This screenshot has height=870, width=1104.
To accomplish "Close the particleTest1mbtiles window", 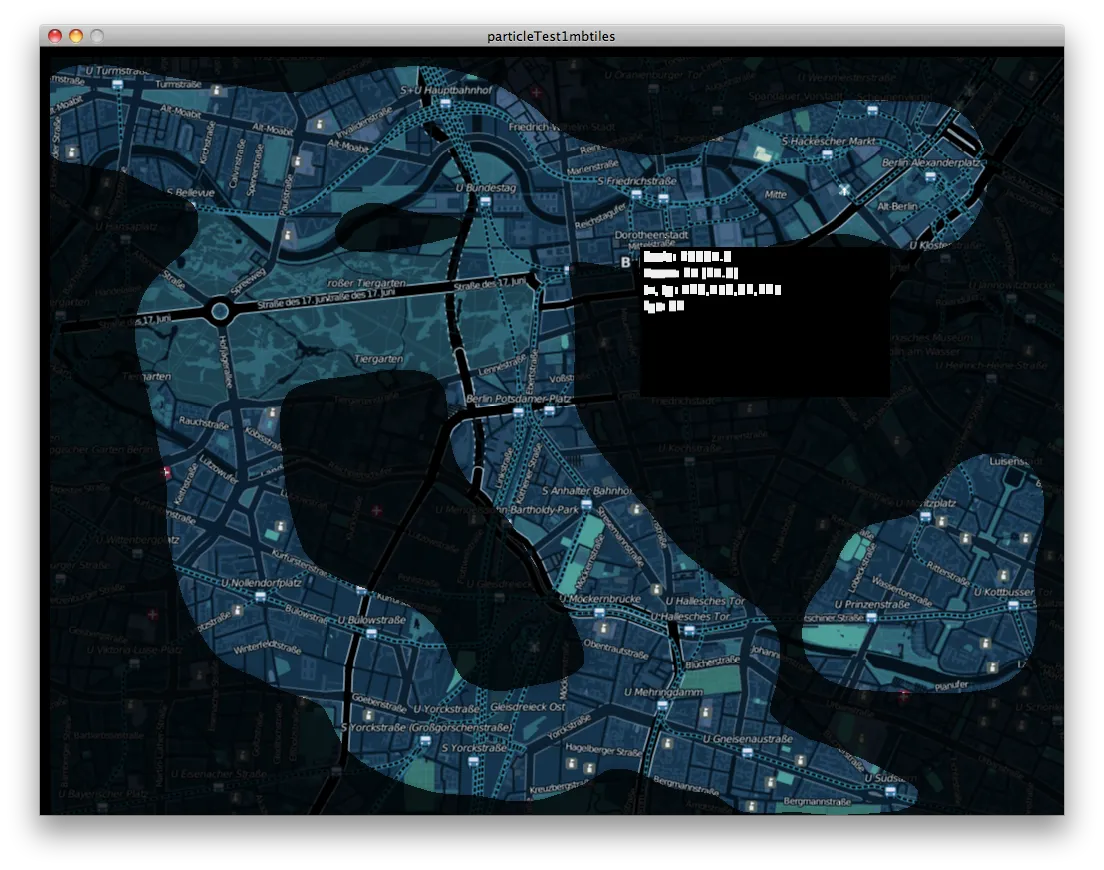I will (x=55, y=36).
